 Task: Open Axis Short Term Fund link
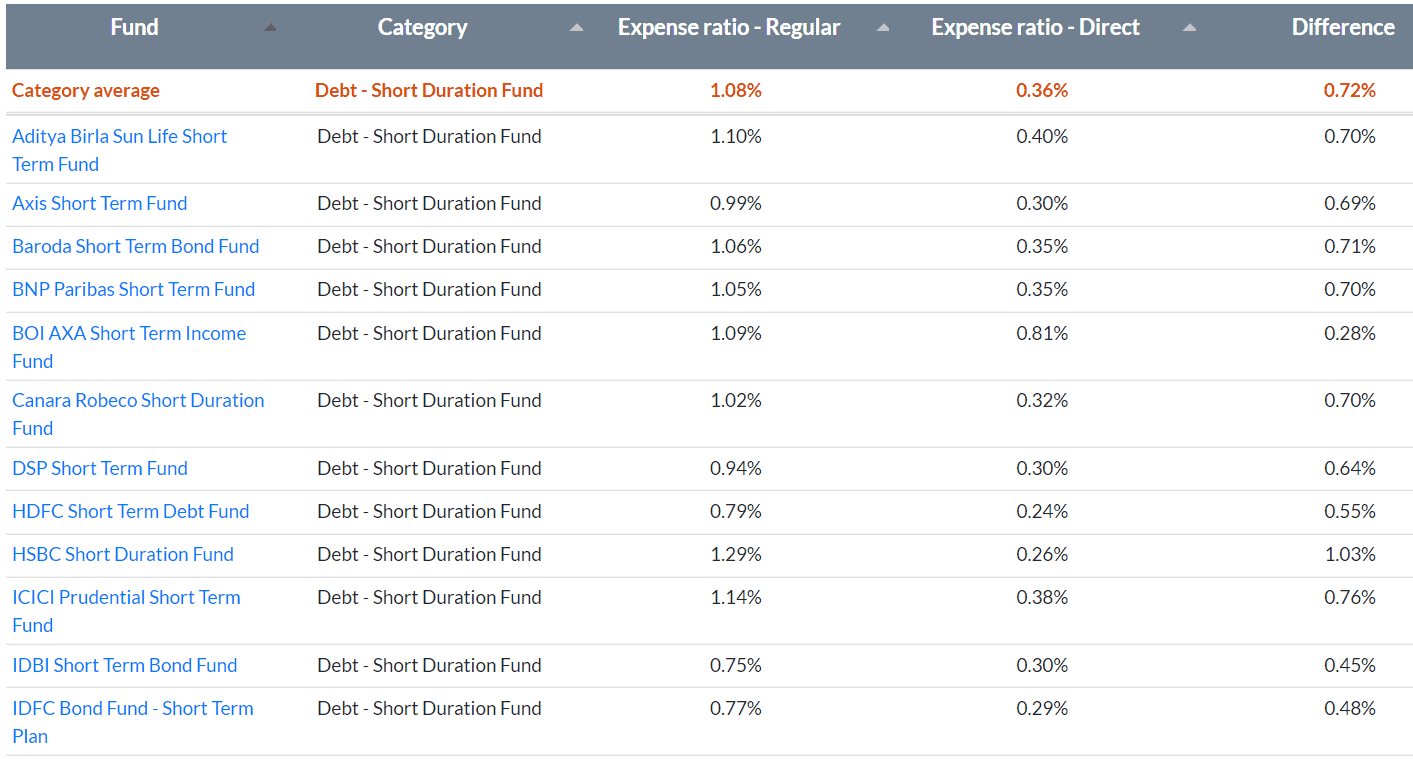coord(100,203)
